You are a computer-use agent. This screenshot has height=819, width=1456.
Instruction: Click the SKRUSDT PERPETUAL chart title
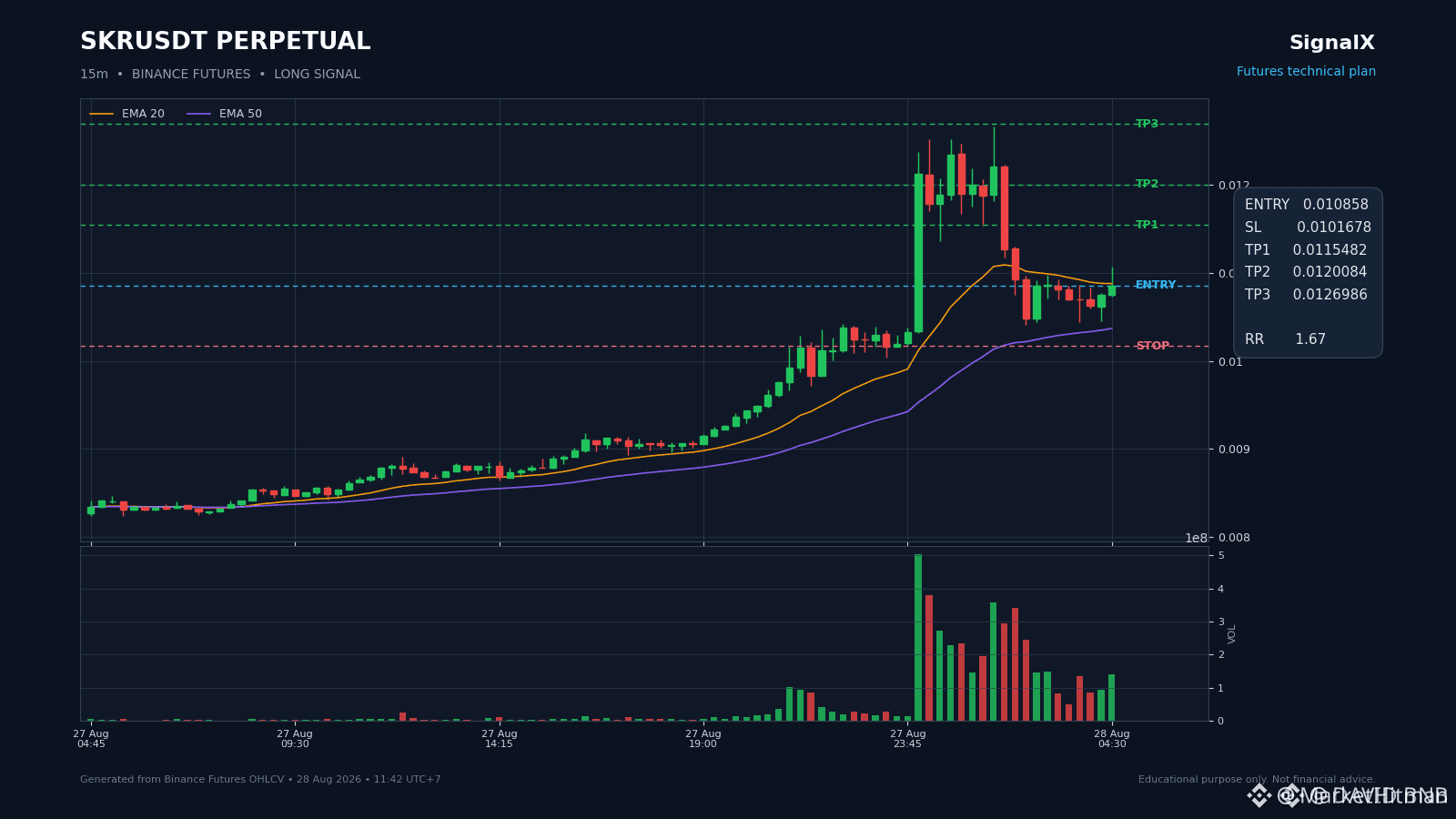point(225,42)
